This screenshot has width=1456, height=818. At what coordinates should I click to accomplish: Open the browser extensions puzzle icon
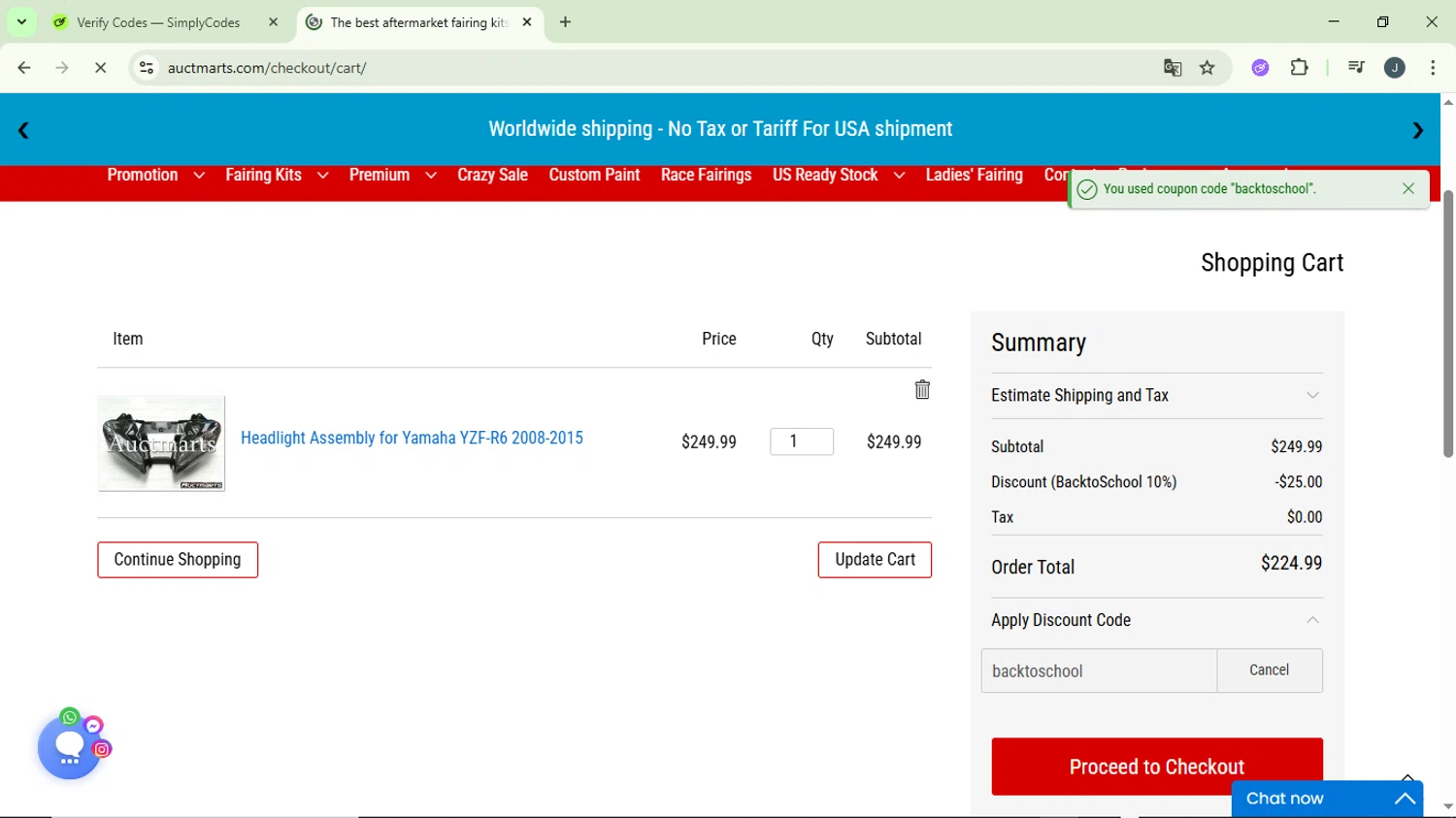coord(1299,68)
